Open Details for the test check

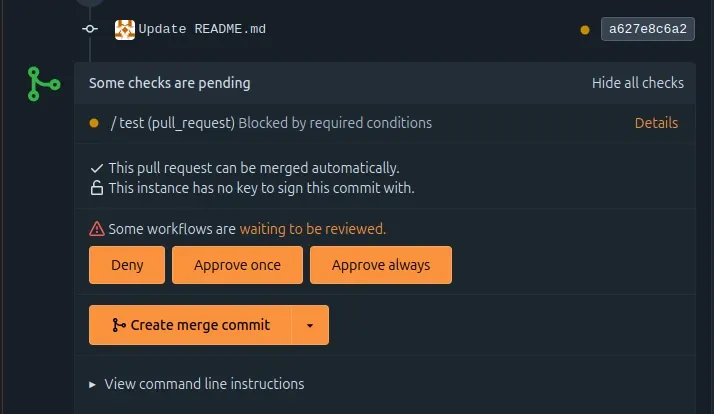tap(656, 123)
